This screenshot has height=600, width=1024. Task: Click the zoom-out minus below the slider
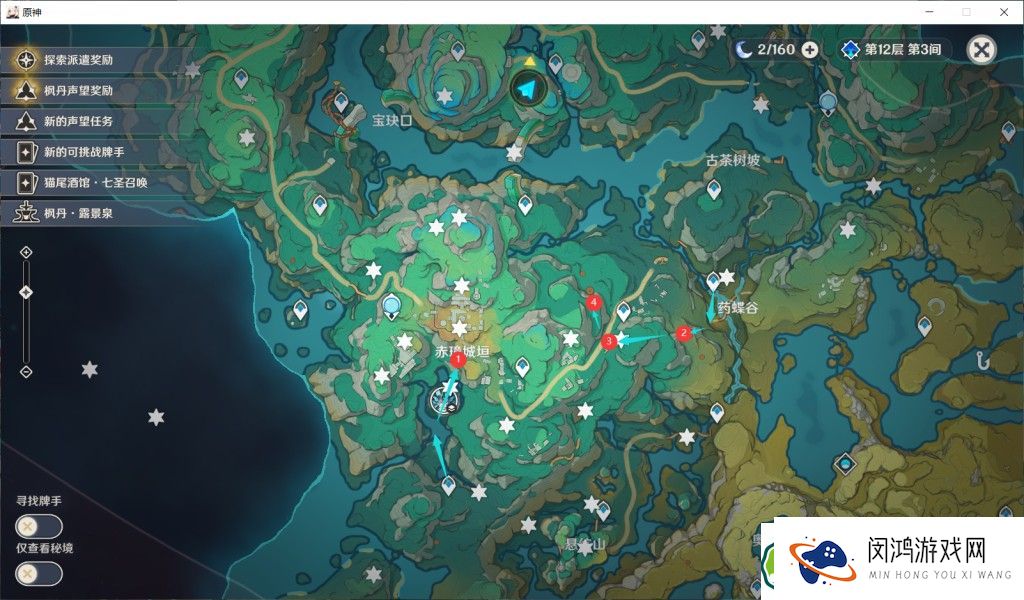(x=26, y=372)
